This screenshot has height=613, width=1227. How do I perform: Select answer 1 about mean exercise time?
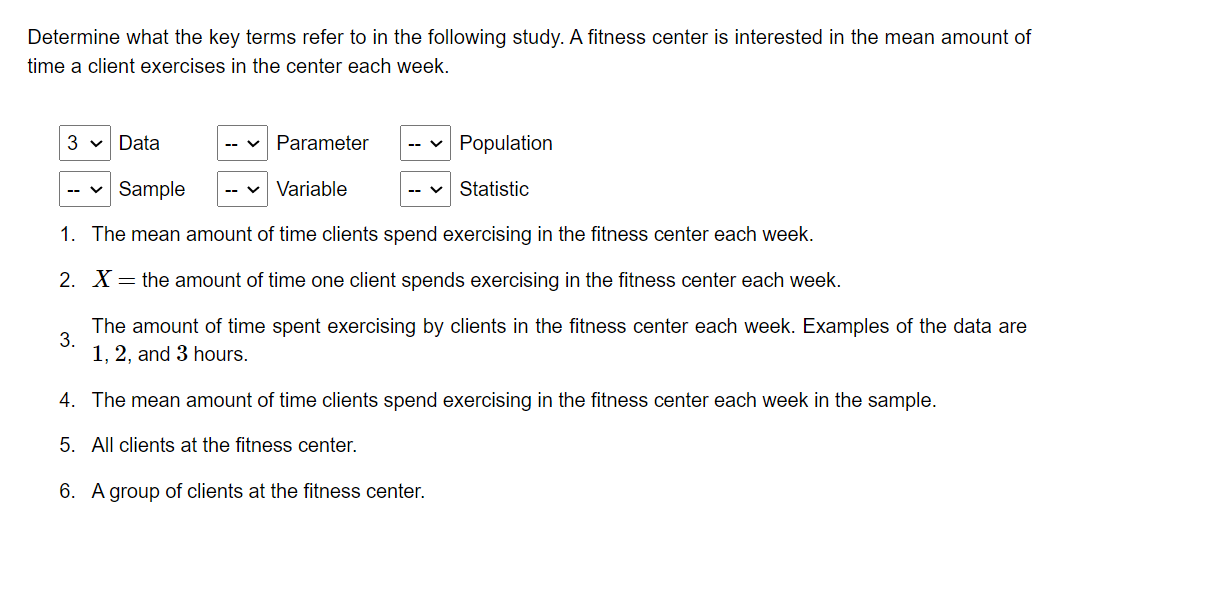coord(452,234)
